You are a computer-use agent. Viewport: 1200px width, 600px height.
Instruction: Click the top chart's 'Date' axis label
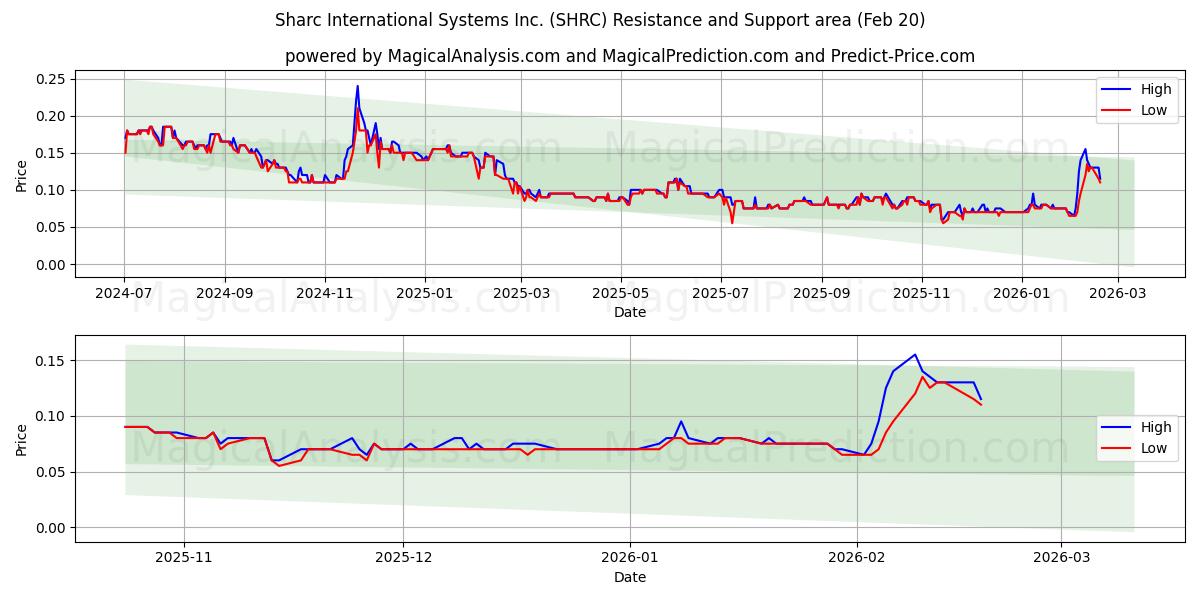tap(630, 312)
